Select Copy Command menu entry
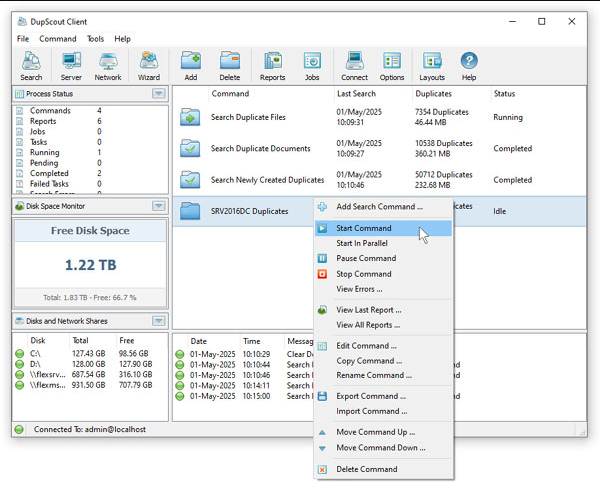Image resolution: width=600 pixels, height=485 pixels. [383, 361]
